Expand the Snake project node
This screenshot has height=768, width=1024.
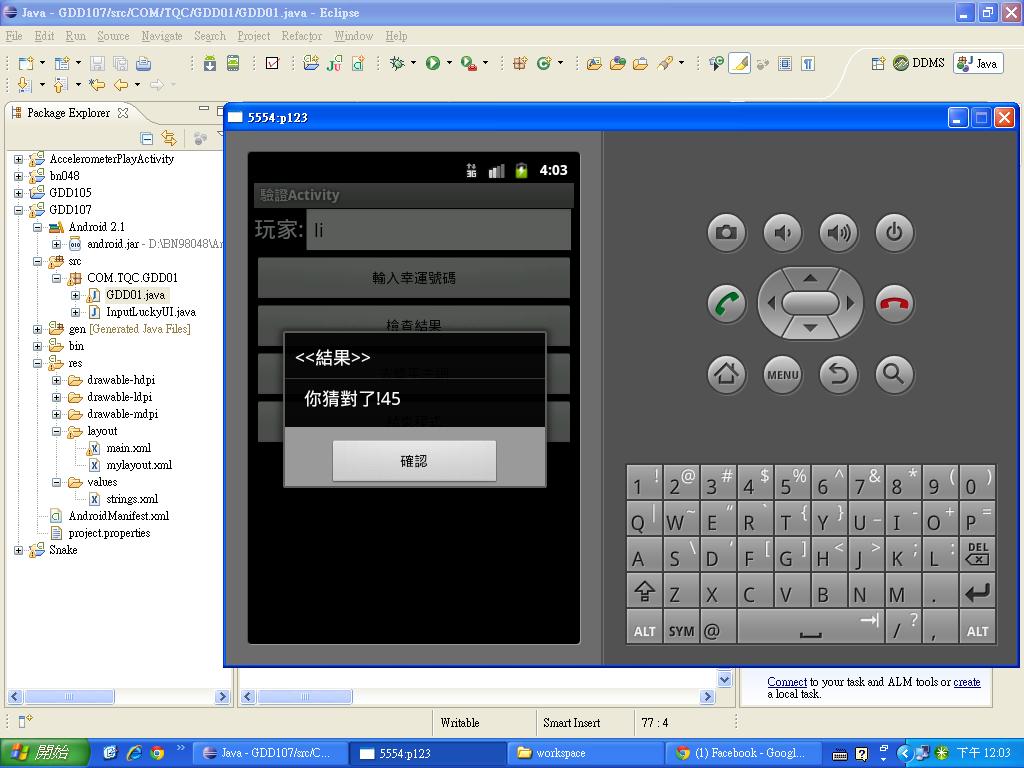18,550
